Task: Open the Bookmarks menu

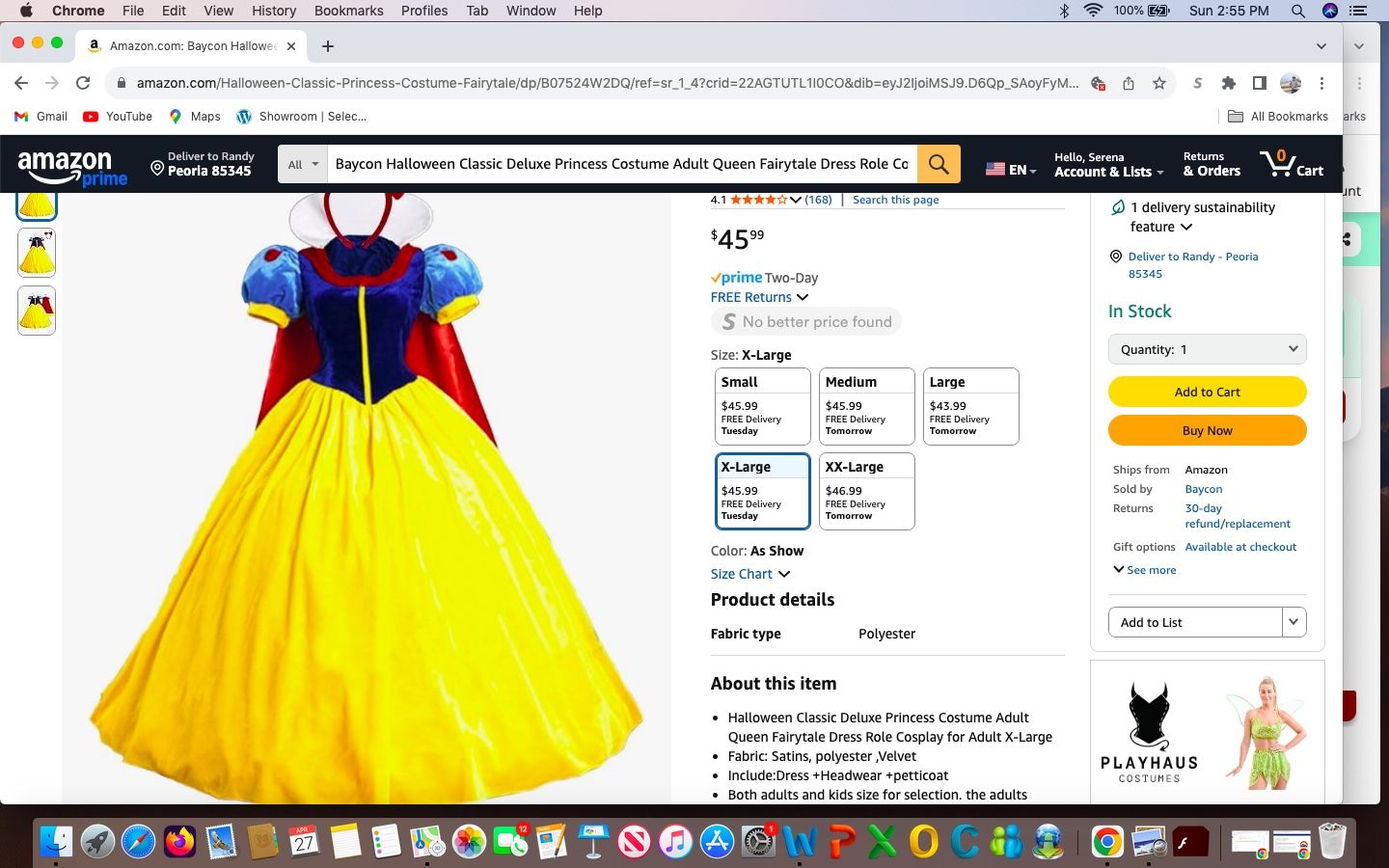Action: click(348, 11)
